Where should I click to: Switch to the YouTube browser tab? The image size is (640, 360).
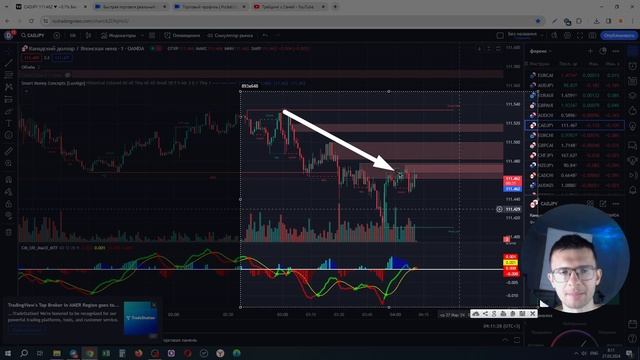pos(289,7)
